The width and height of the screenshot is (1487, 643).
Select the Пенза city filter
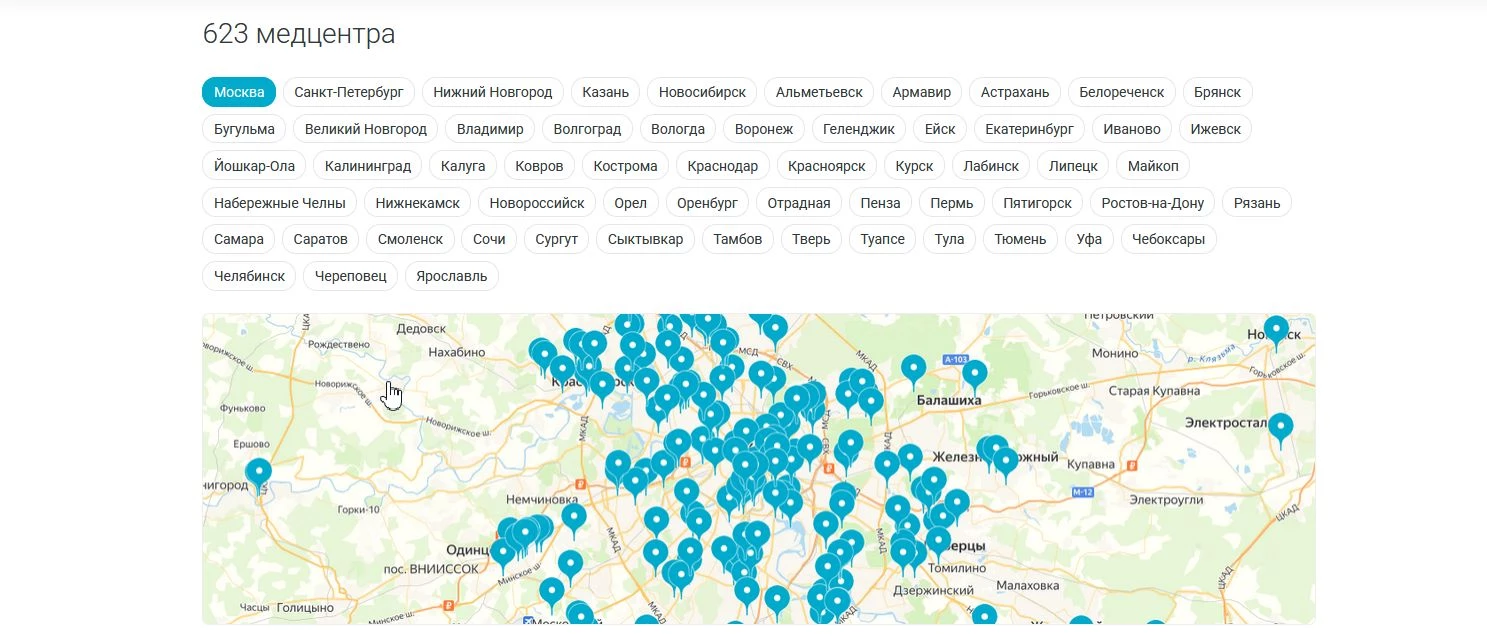coord(880,203)
